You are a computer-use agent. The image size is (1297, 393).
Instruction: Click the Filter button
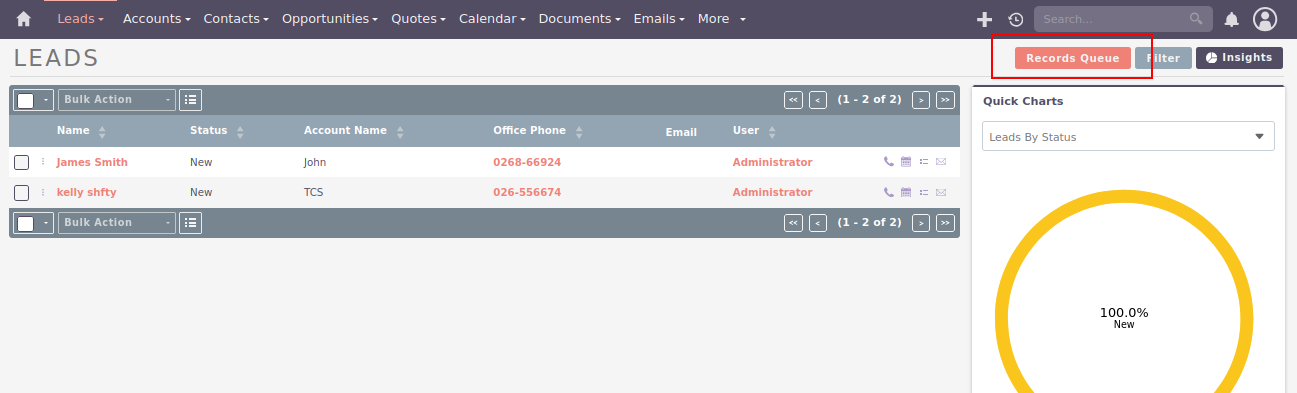(x=1163, y=58)
